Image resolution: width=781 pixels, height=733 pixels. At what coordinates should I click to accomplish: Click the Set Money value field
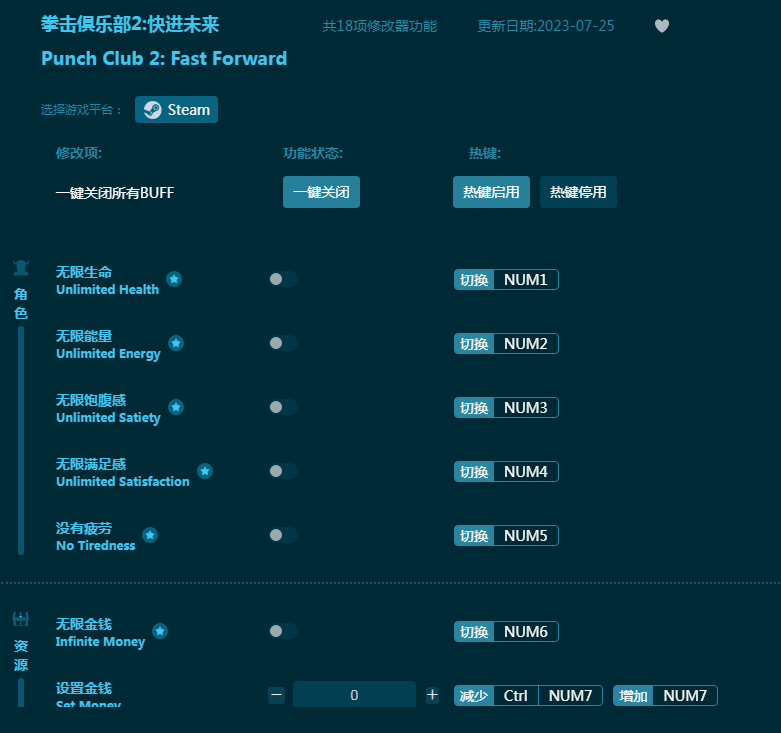coord(354,695)
